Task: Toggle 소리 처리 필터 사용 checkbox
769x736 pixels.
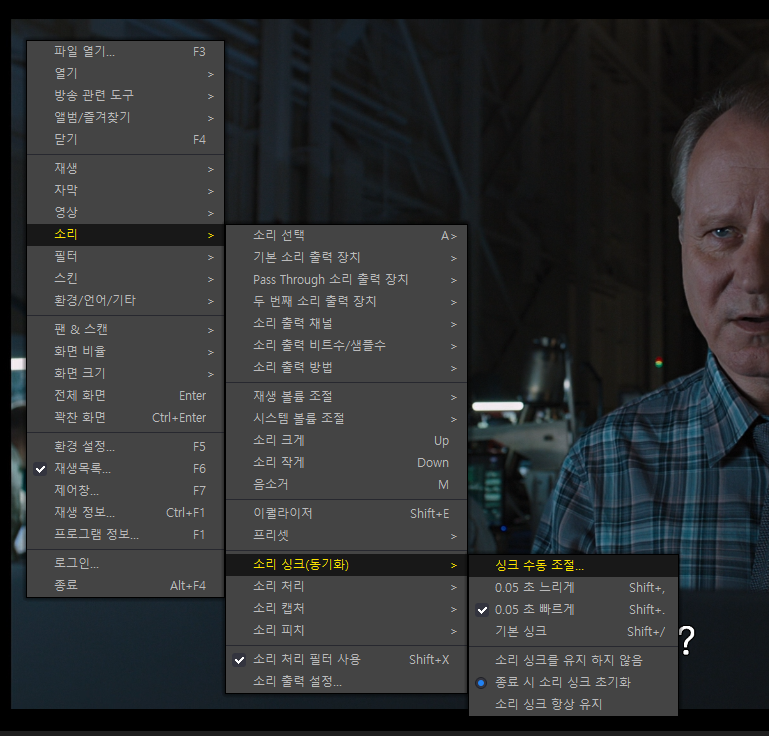Action: pyautogui.click(x=346, y=660)
